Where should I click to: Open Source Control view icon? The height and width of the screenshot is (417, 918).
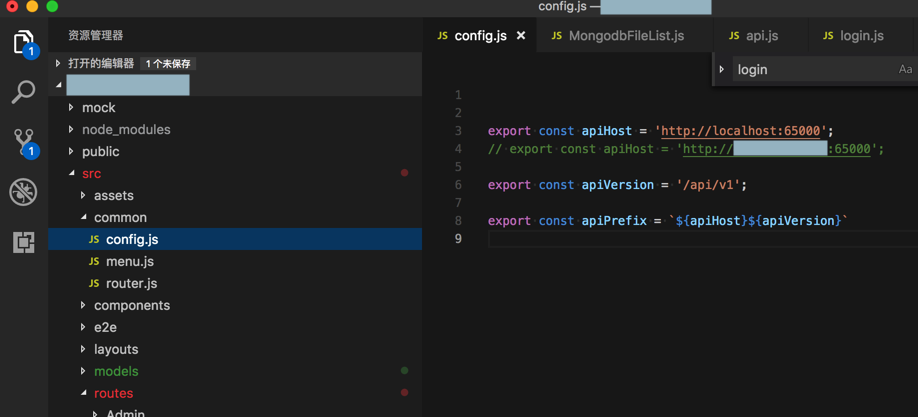click(x=23, y=142)
